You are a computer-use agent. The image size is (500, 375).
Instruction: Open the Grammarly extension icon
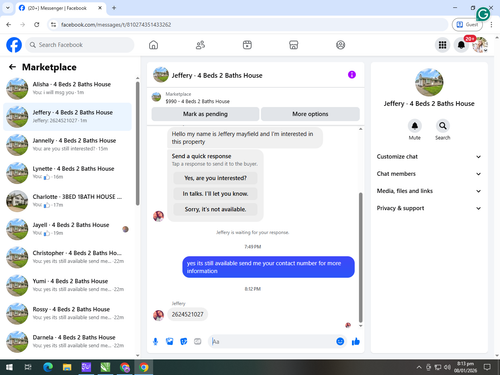coord(483,14)
